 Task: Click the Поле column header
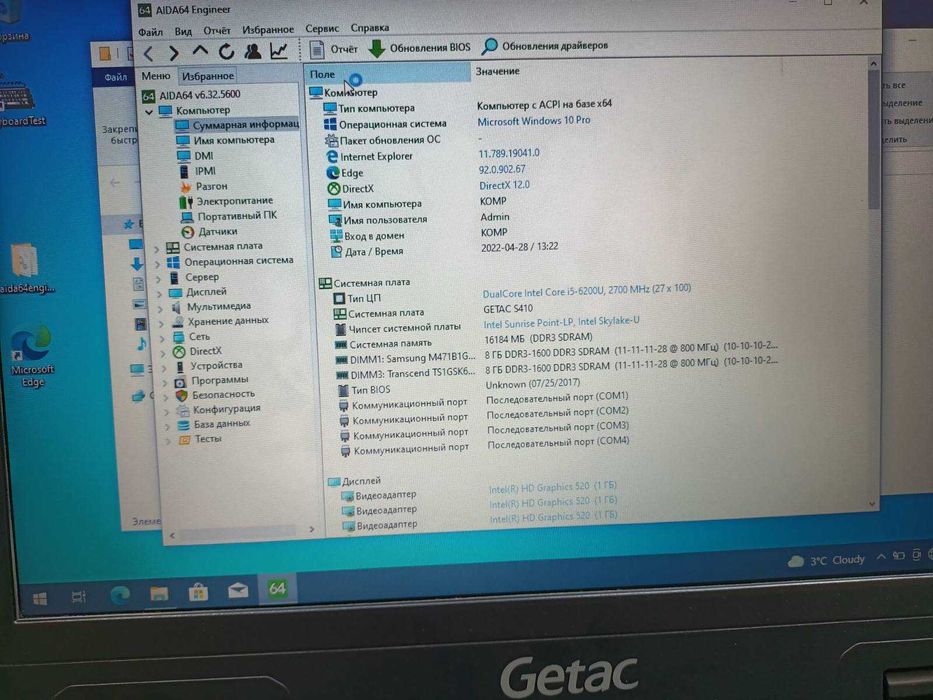(x=388, y=74)
